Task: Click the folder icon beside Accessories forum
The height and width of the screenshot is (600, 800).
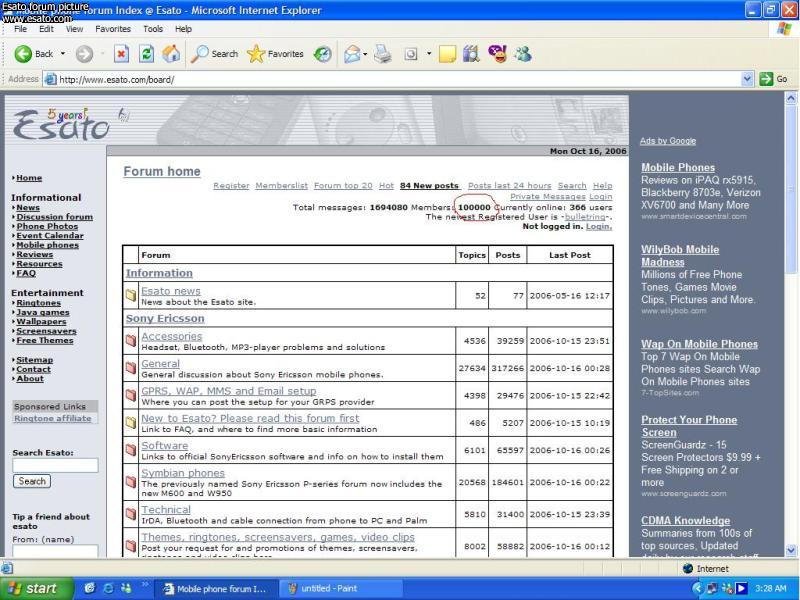Action: 131,340
